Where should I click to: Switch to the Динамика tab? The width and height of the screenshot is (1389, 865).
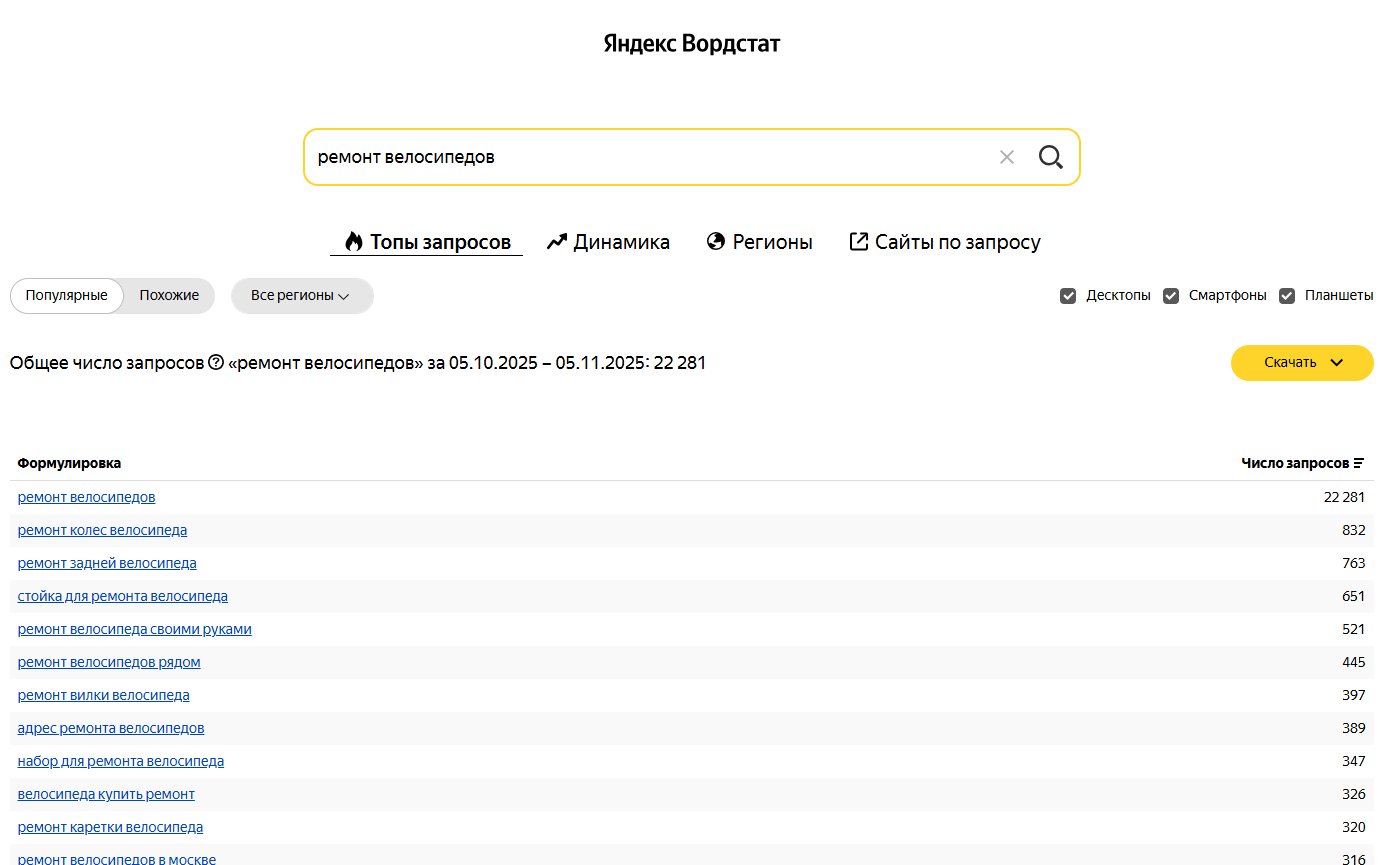coord(608,242)
